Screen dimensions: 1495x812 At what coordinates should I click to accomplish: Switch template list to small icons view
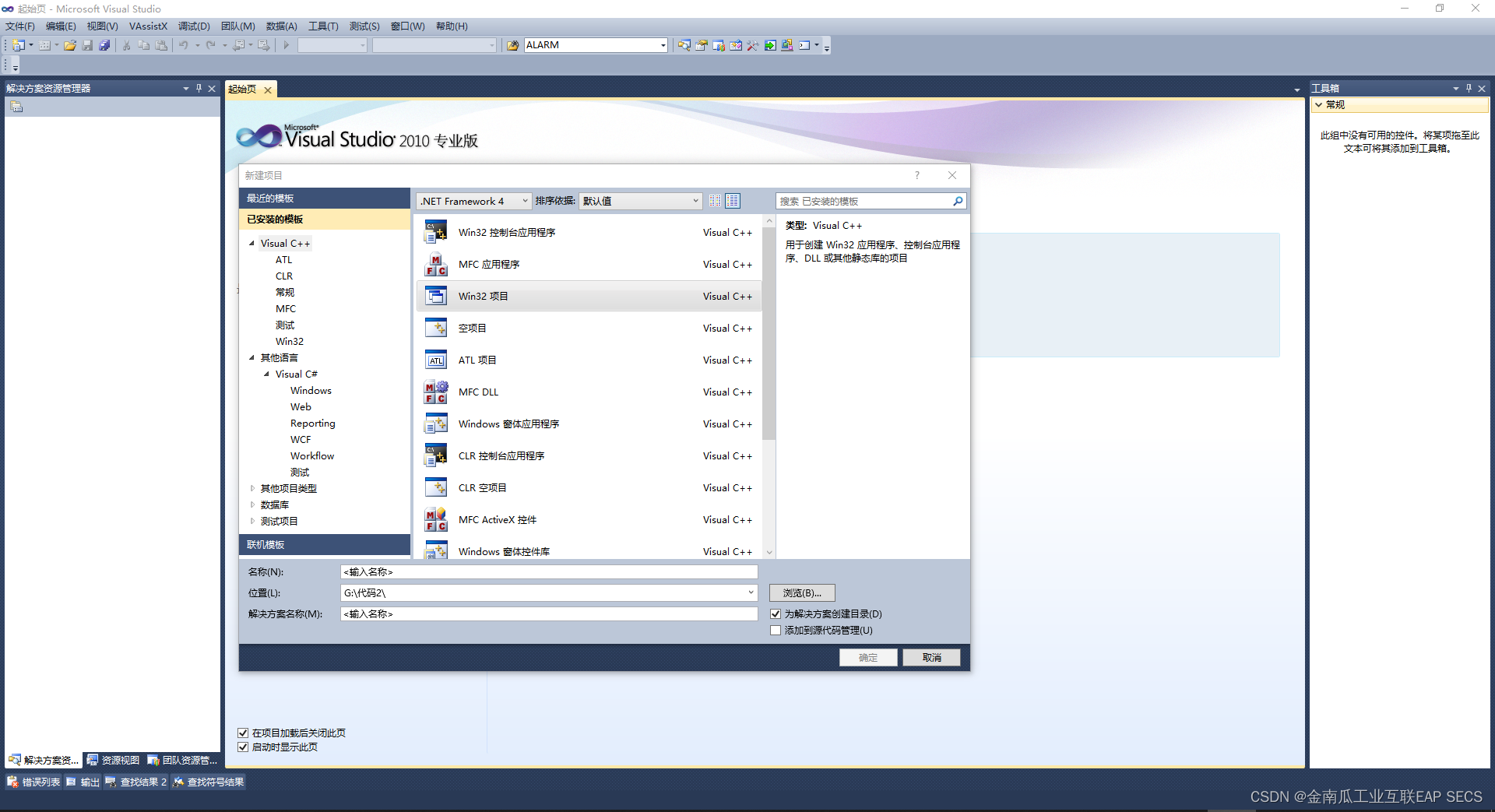click(715, 201)
